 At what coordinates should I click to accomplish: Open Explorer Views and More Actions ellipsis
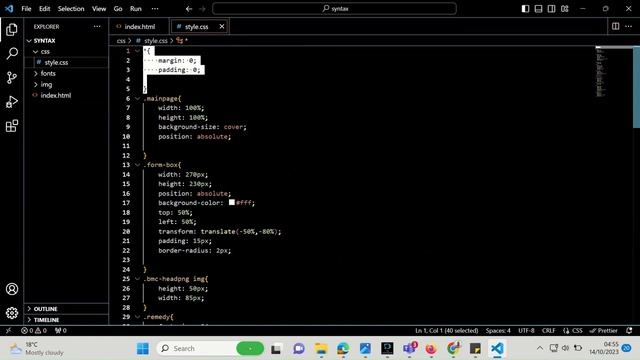(x=97, y=27)
